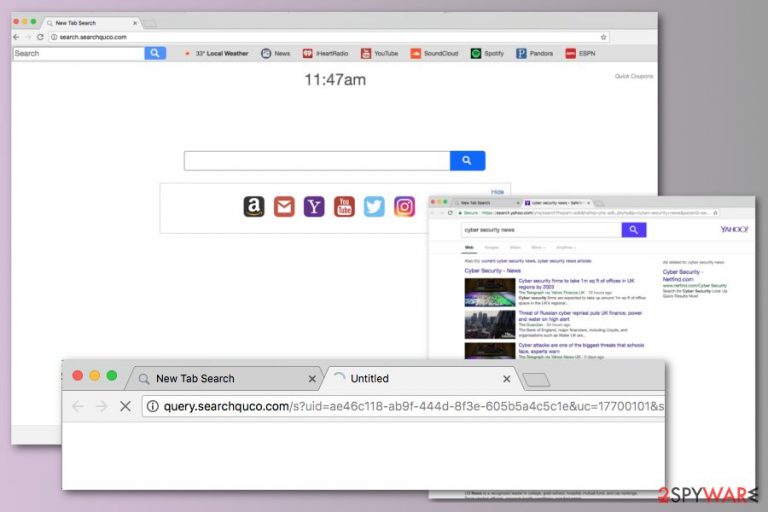This screenshot has height=512, width=768.
Task: Go back in the back browser window
Action: click(x=16, y=37)
